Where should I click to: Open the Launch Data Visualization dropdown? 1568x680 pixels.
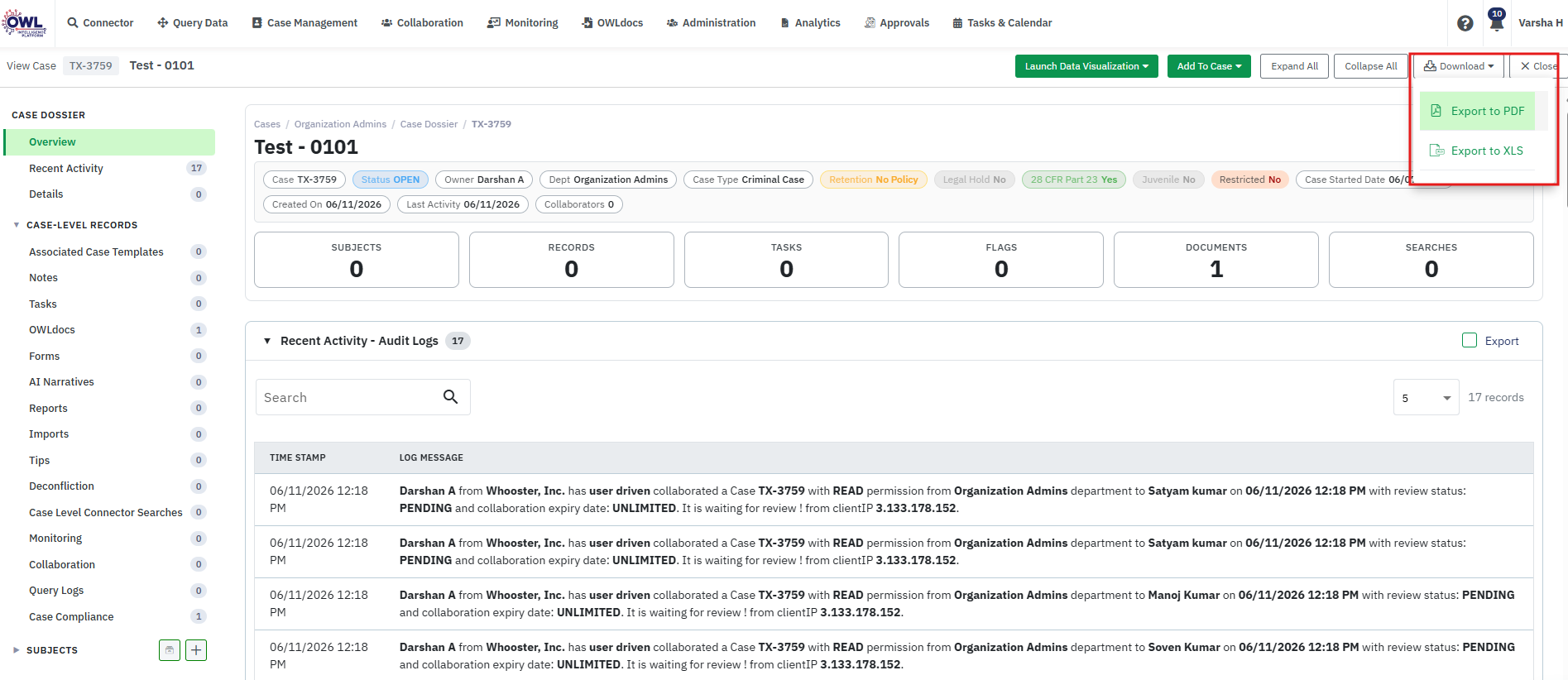pyautogui.click(x=1086, y=66)
